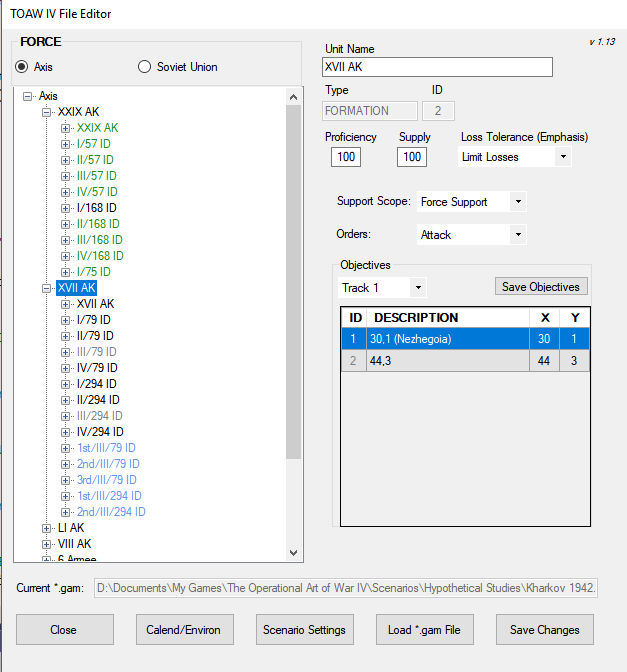
Task: Select II/168 ID in the tree
Action: 98,224
